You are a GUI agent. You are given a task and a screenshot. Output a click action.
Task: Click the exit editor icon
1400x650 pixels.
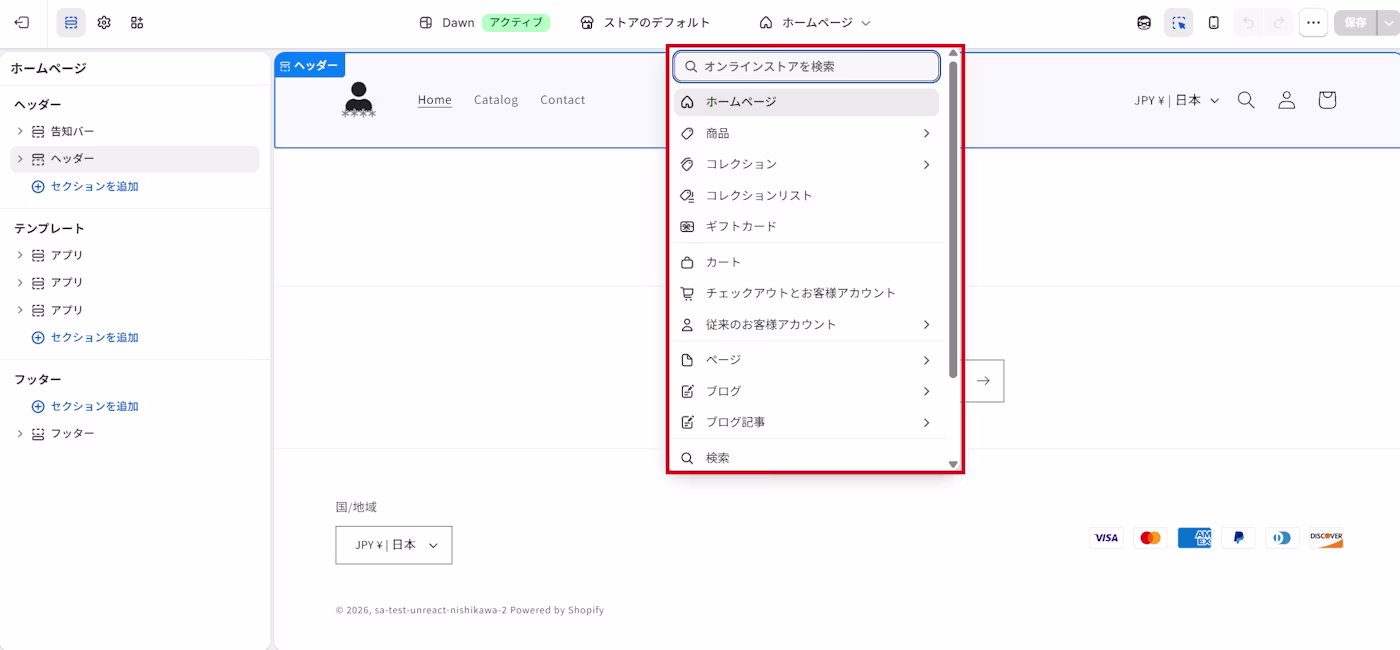22,22
